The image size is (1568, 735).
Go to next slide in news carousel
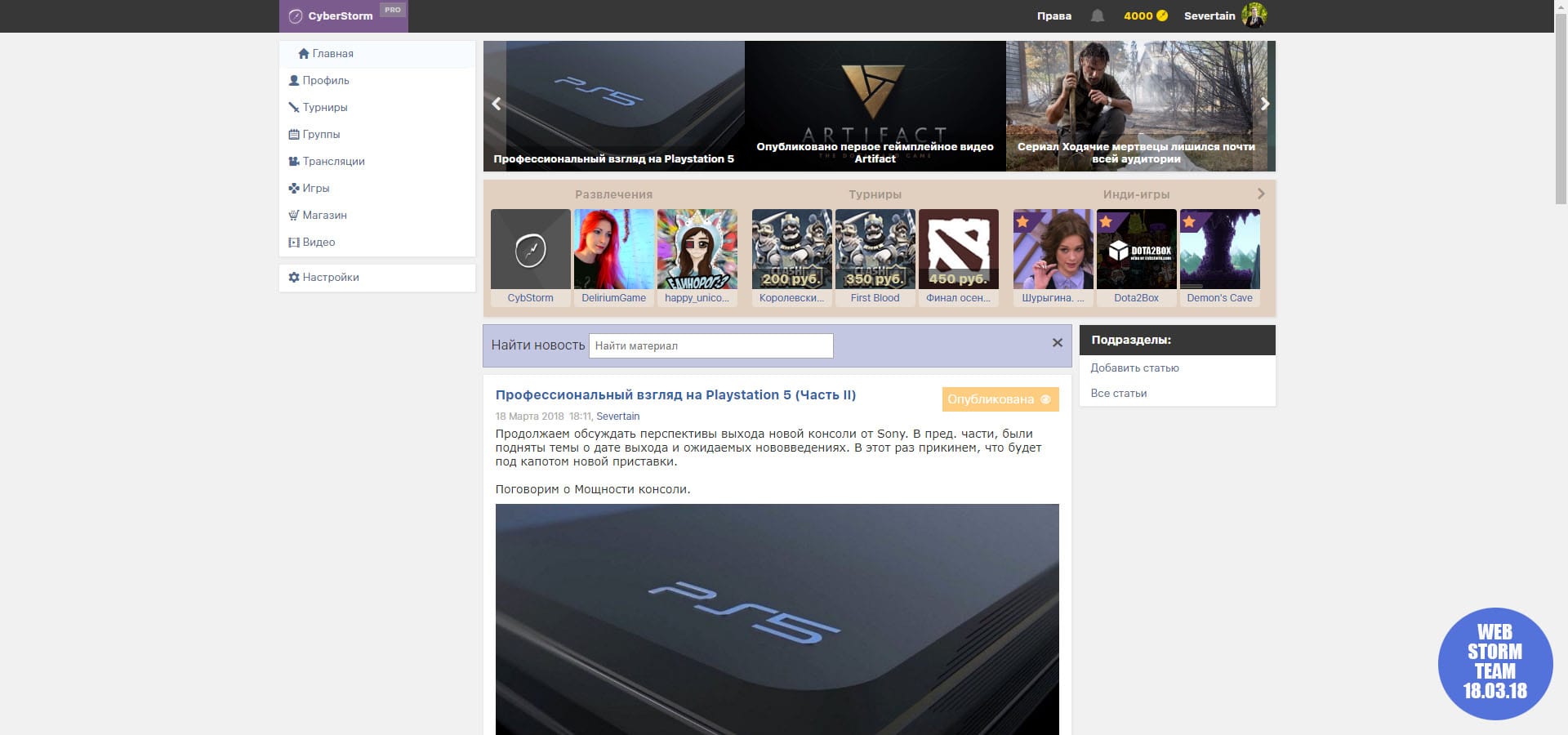click(x=1265, y=104)
